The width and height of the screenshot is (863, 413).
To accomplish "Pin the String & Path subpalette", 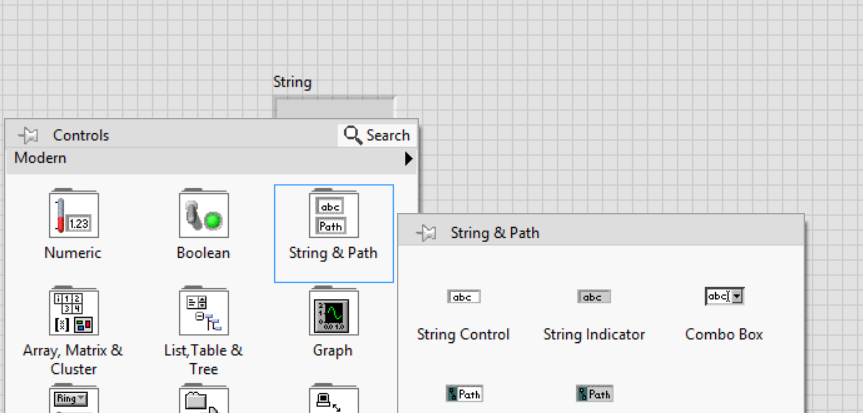I will [425, 233].
